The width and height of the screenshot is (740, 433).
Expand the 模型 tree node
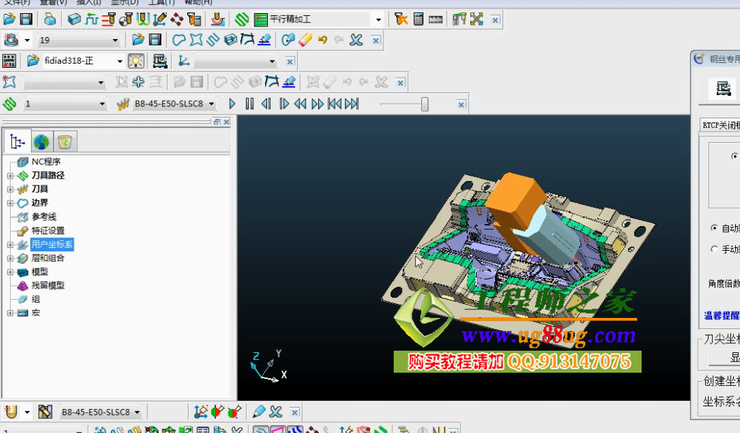10,271
